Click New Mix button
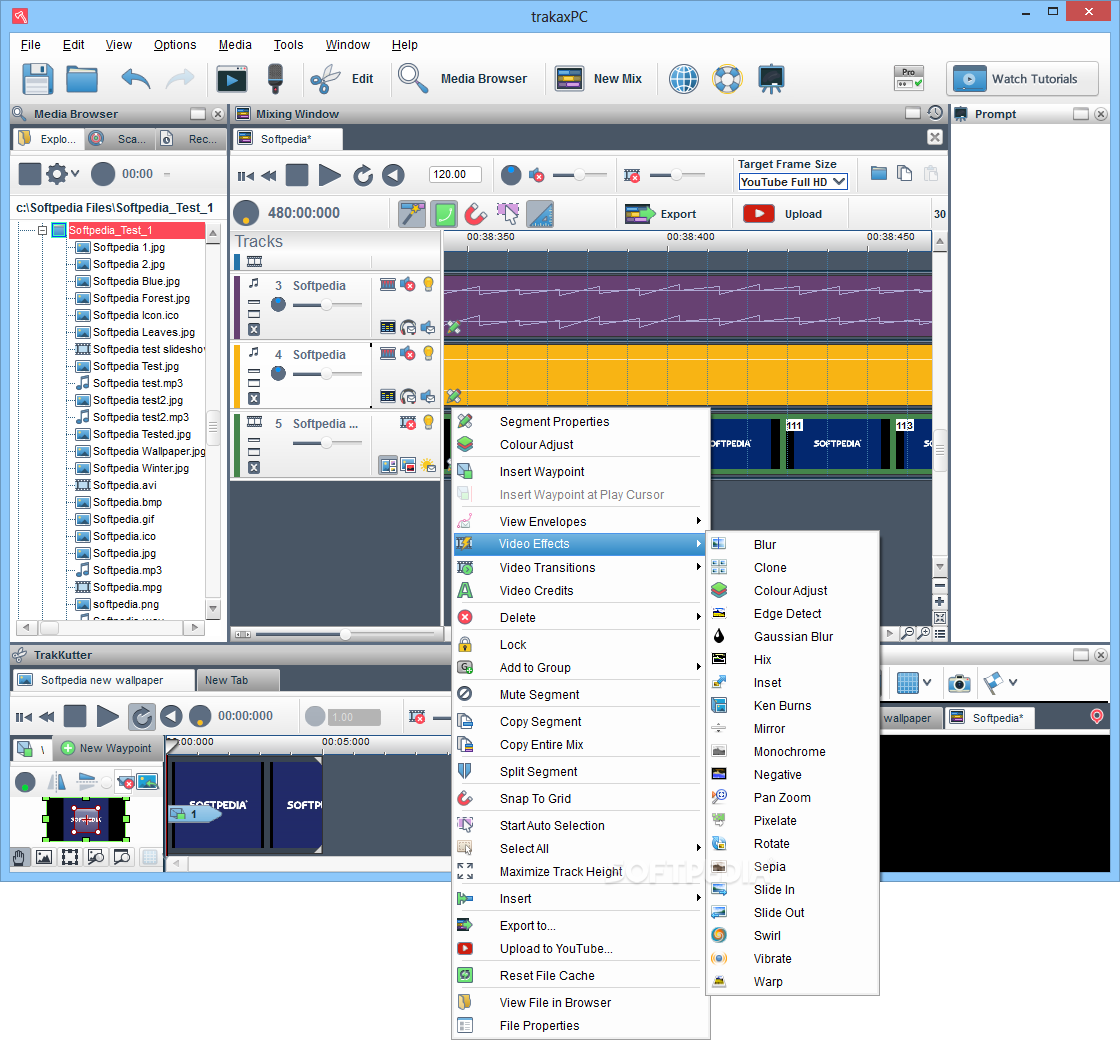 pyautogui.click(x=599, y=79)
